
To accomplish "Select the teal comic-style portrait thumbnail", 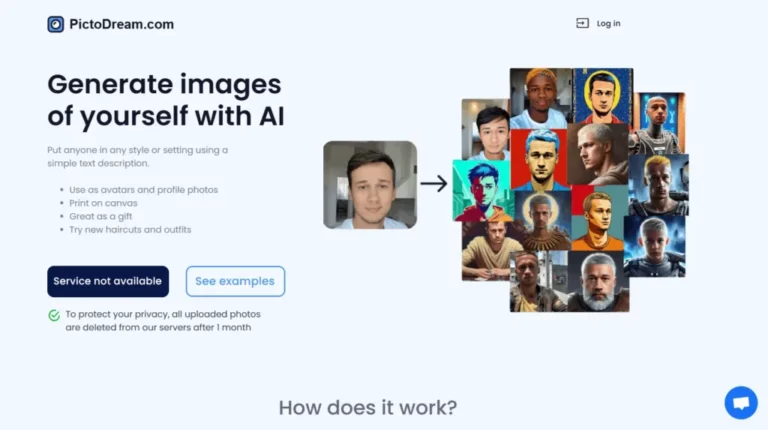I will [x=482, y=191].
